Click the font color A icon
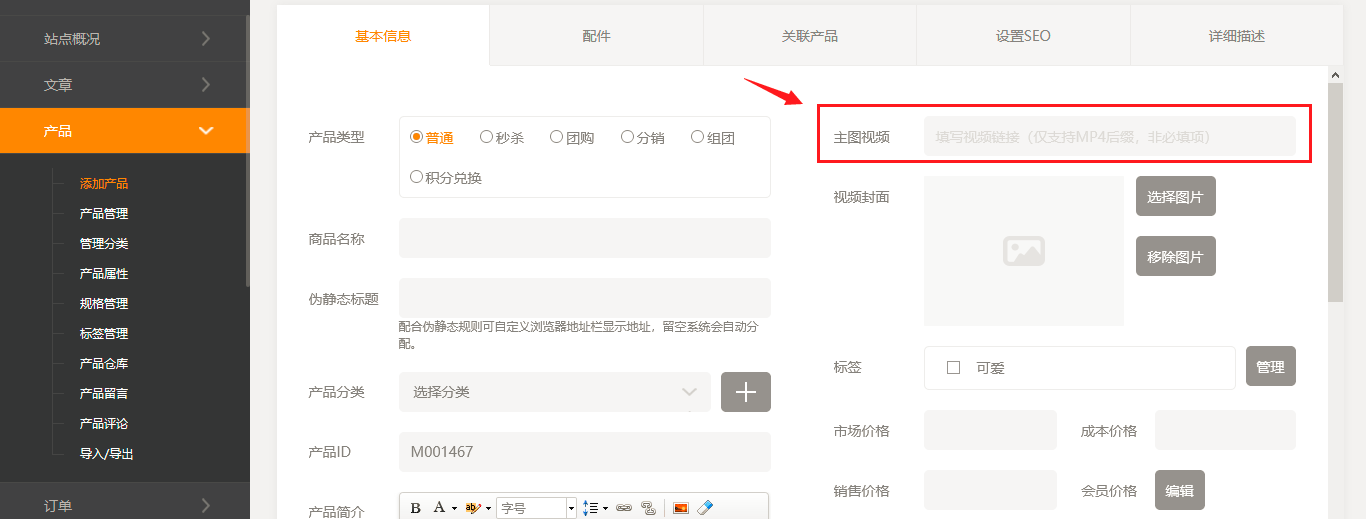The image size is (1366, 519). [439, 508]
